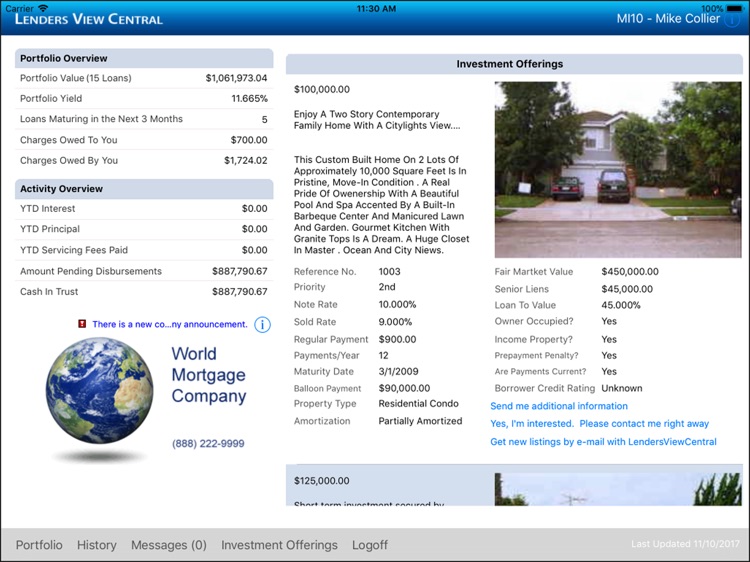Image resolution: width=750 pixels, height=562 pixels.
Task: Click the Property Type value Residential Condo
Action: (419, 404)
